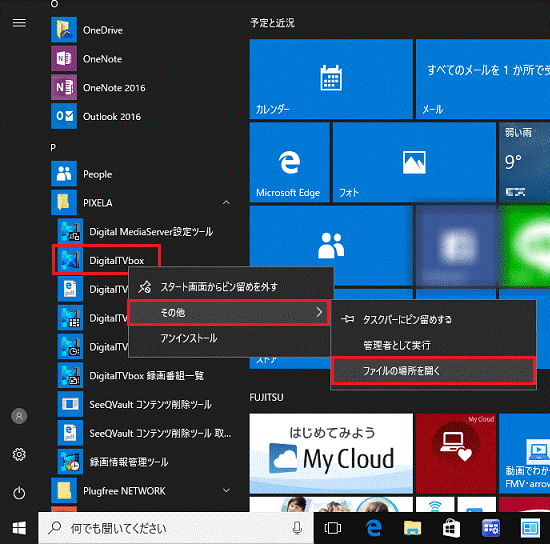The width and height of the screenshot is (550, 544).
Task: Open the last taskbar window icon
Action: pyautogui.click(x=530, y=528)
